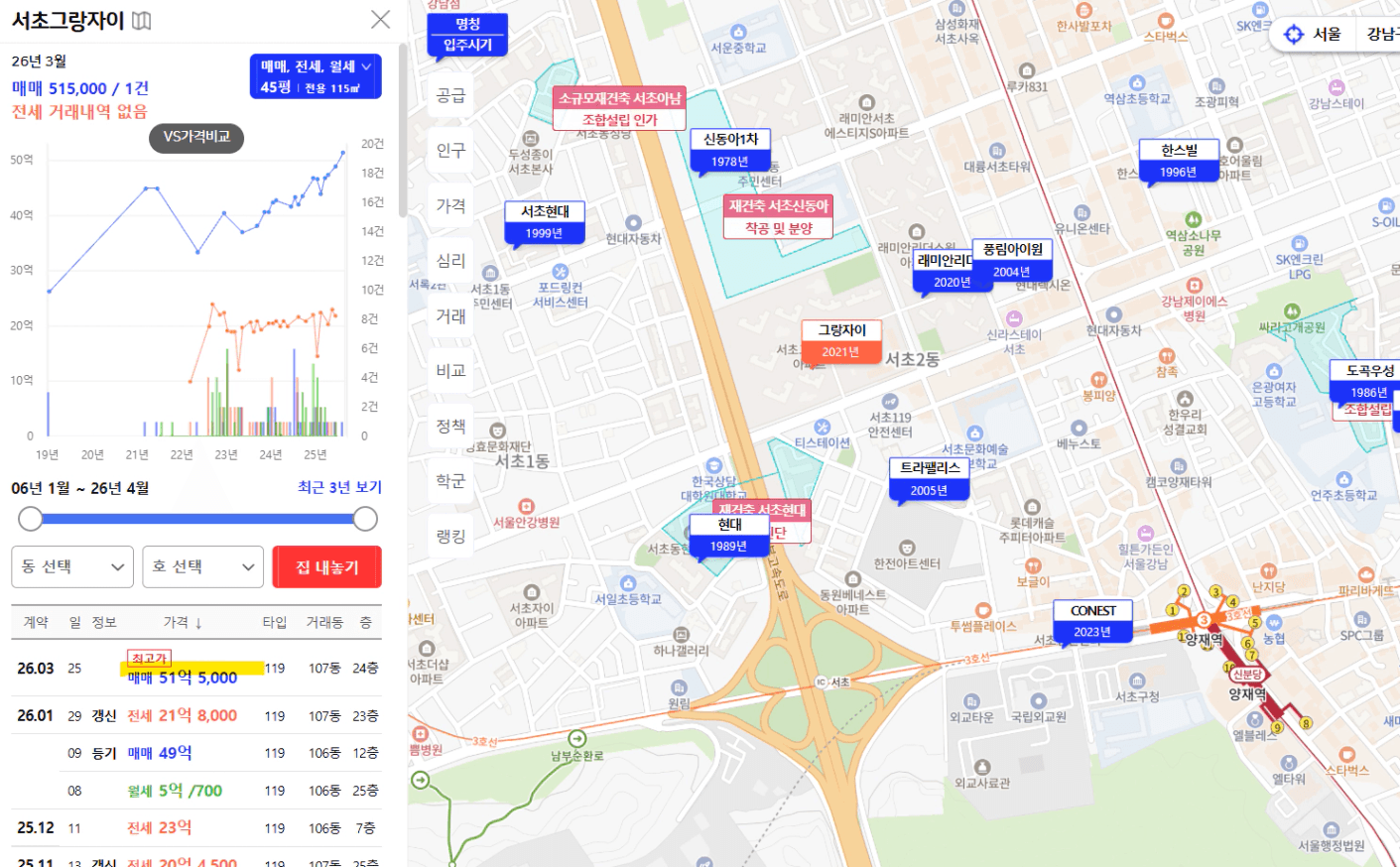Click the 역삼소나무공원 park icon
Viewport: 1400px width, 867px height.
tap(1194, 219)
